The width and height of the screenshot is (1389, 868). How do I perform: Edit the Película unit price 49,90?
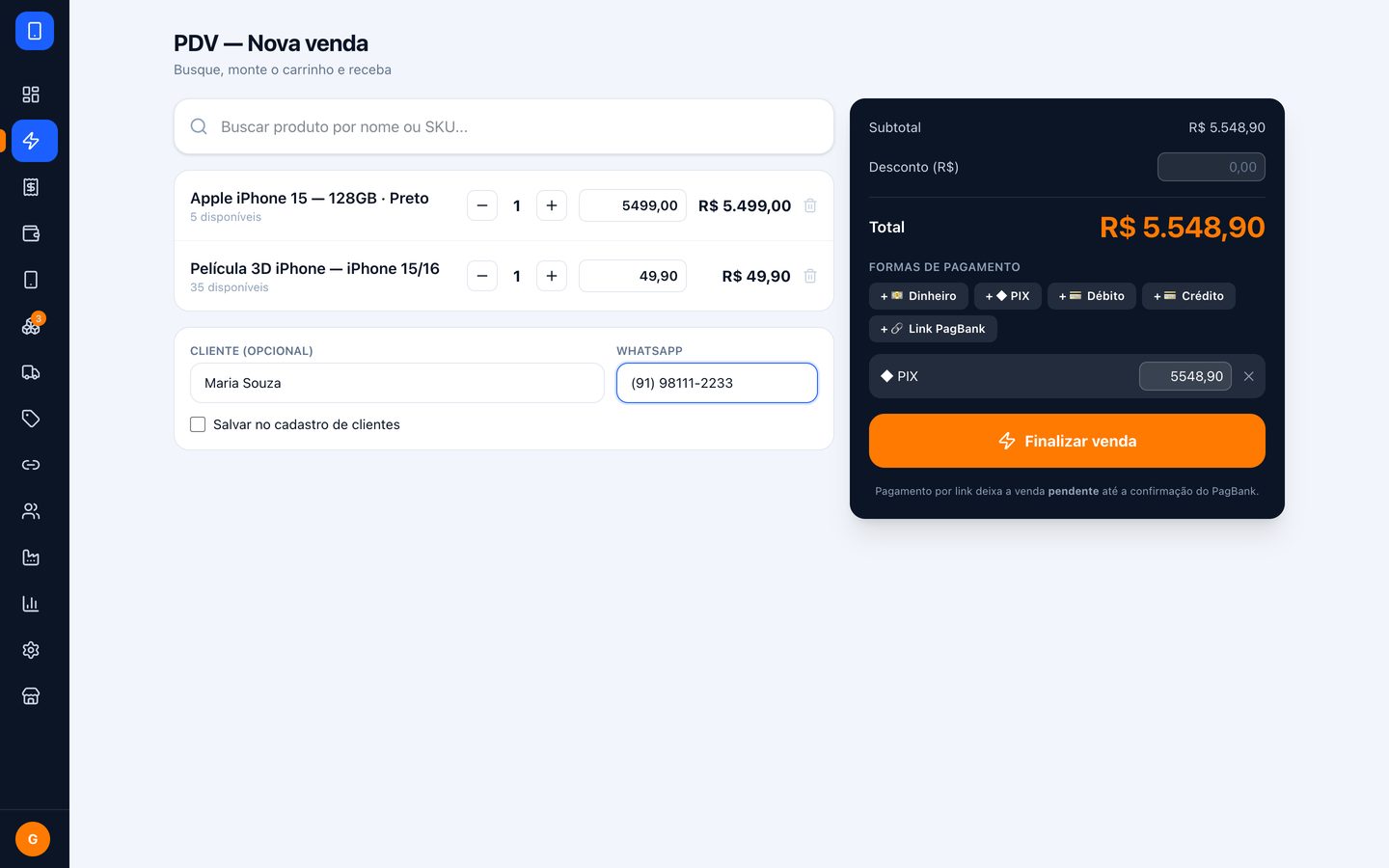pos(633,276)
